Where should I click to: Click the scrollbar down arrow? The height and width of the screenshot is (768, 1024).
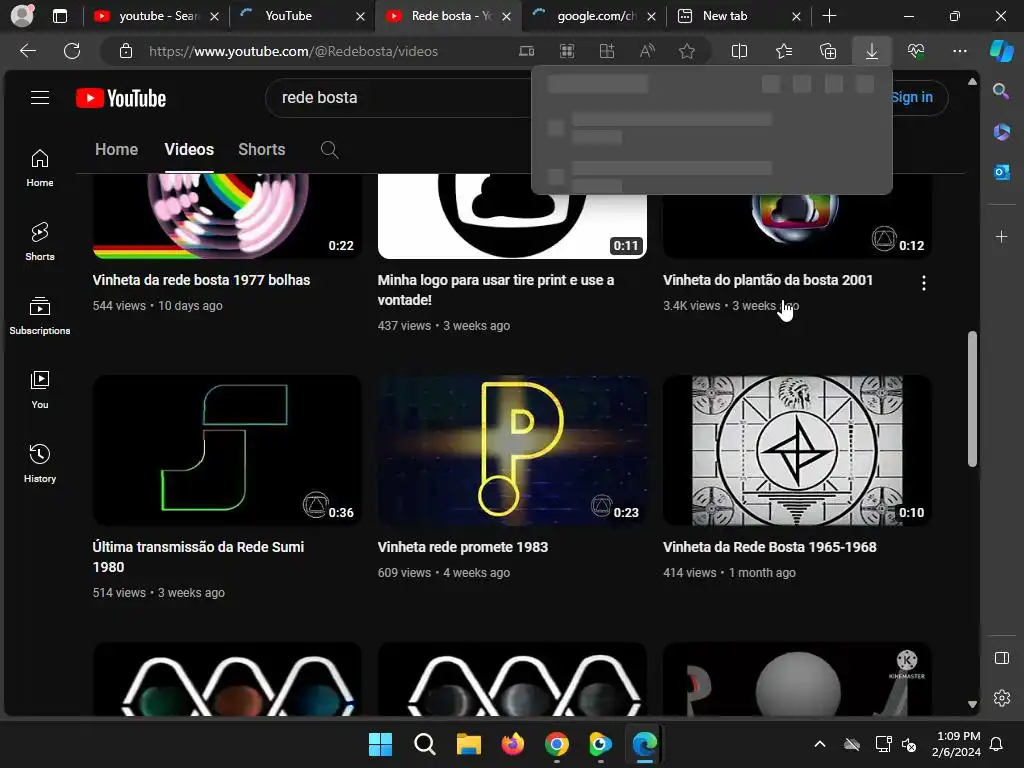(x=972, y=705)
